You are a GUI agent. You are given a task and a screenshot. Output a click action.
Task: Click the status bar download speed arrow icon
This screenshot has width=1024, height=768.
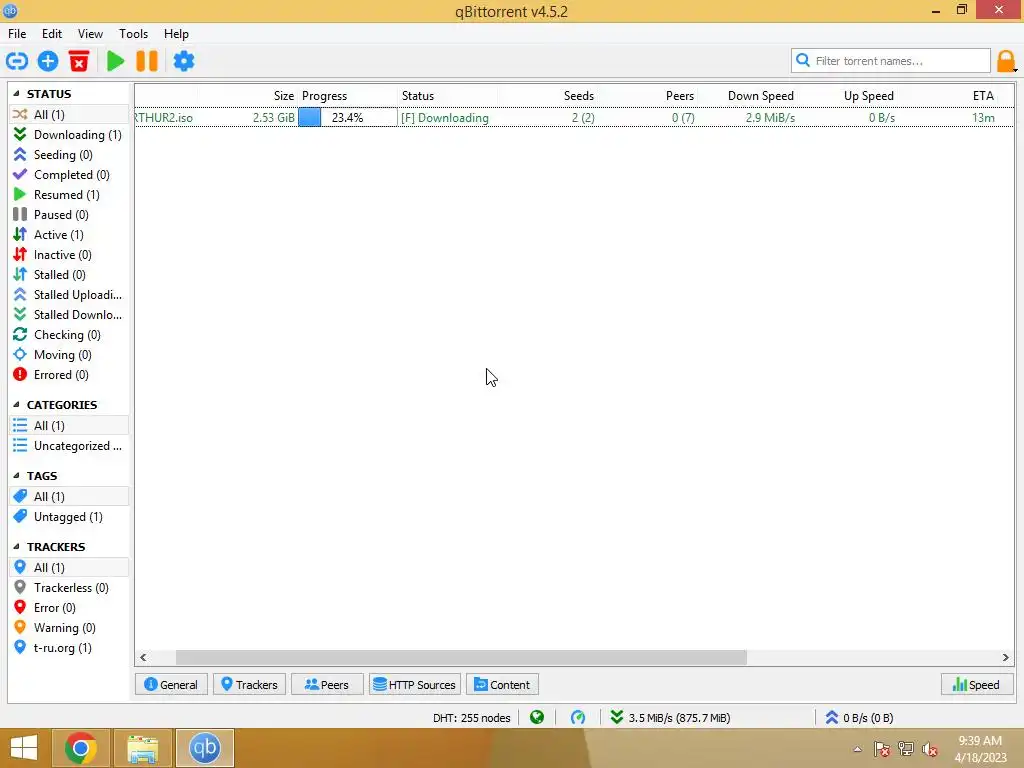[616, 717]
